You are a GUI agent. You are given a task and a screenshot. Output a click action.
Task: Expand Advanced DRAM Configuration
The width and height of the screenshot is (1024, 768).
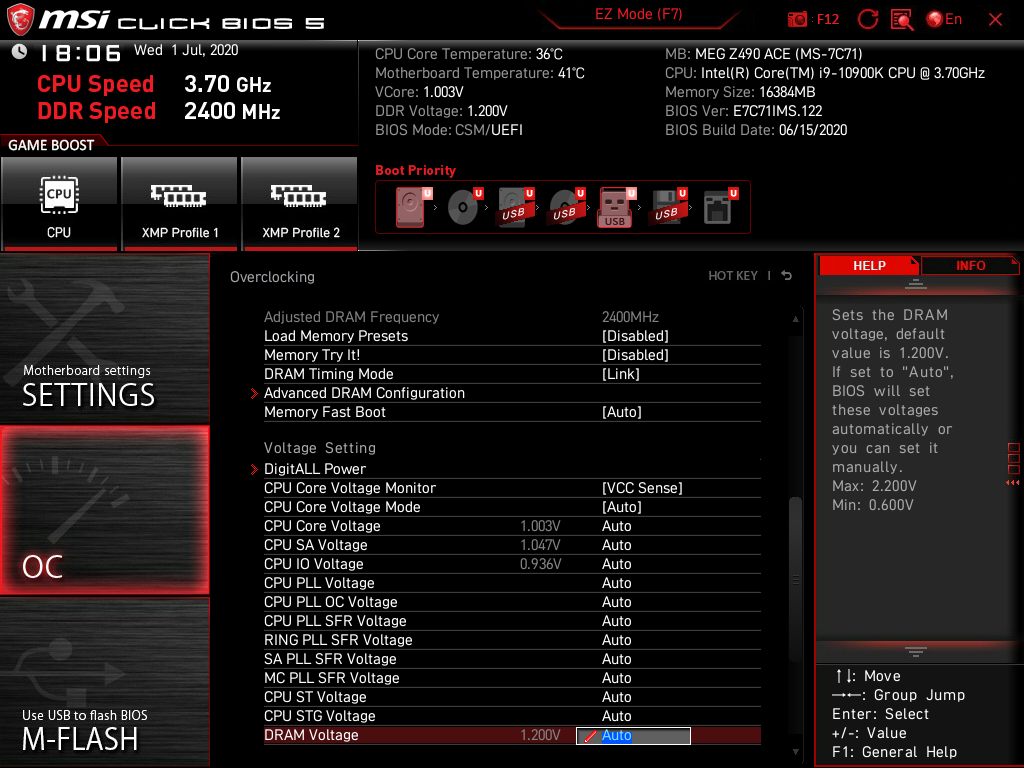[364, 392]
